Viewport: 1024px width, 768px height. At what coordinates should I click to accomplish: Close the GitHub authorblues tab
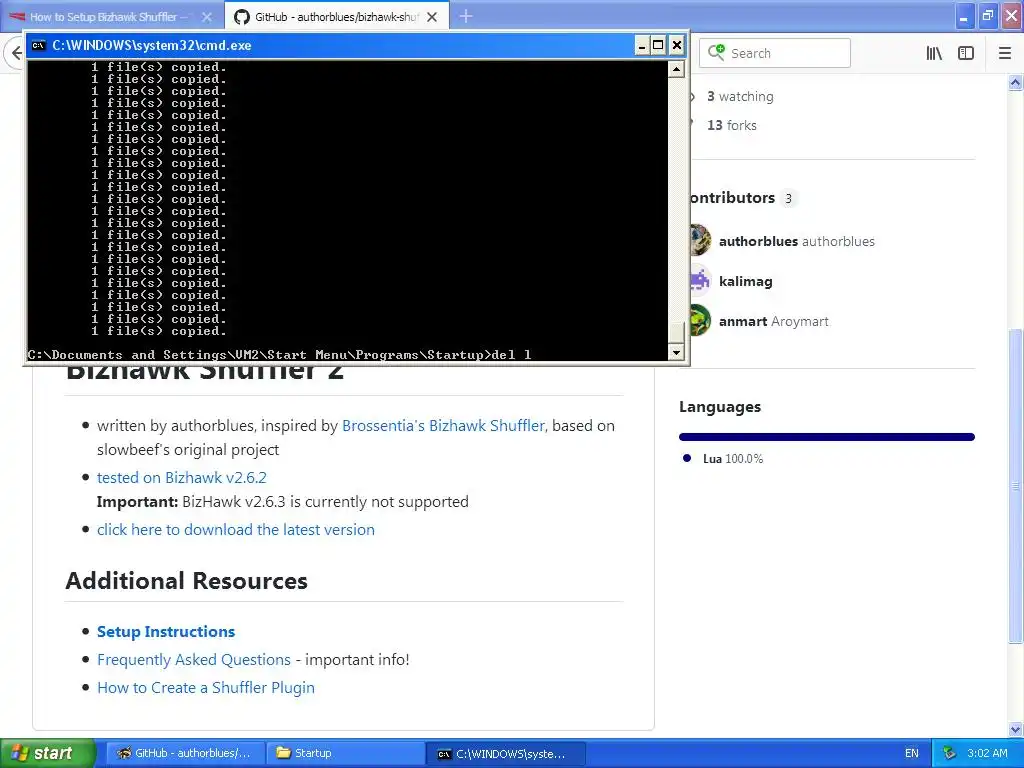point(432,17)
